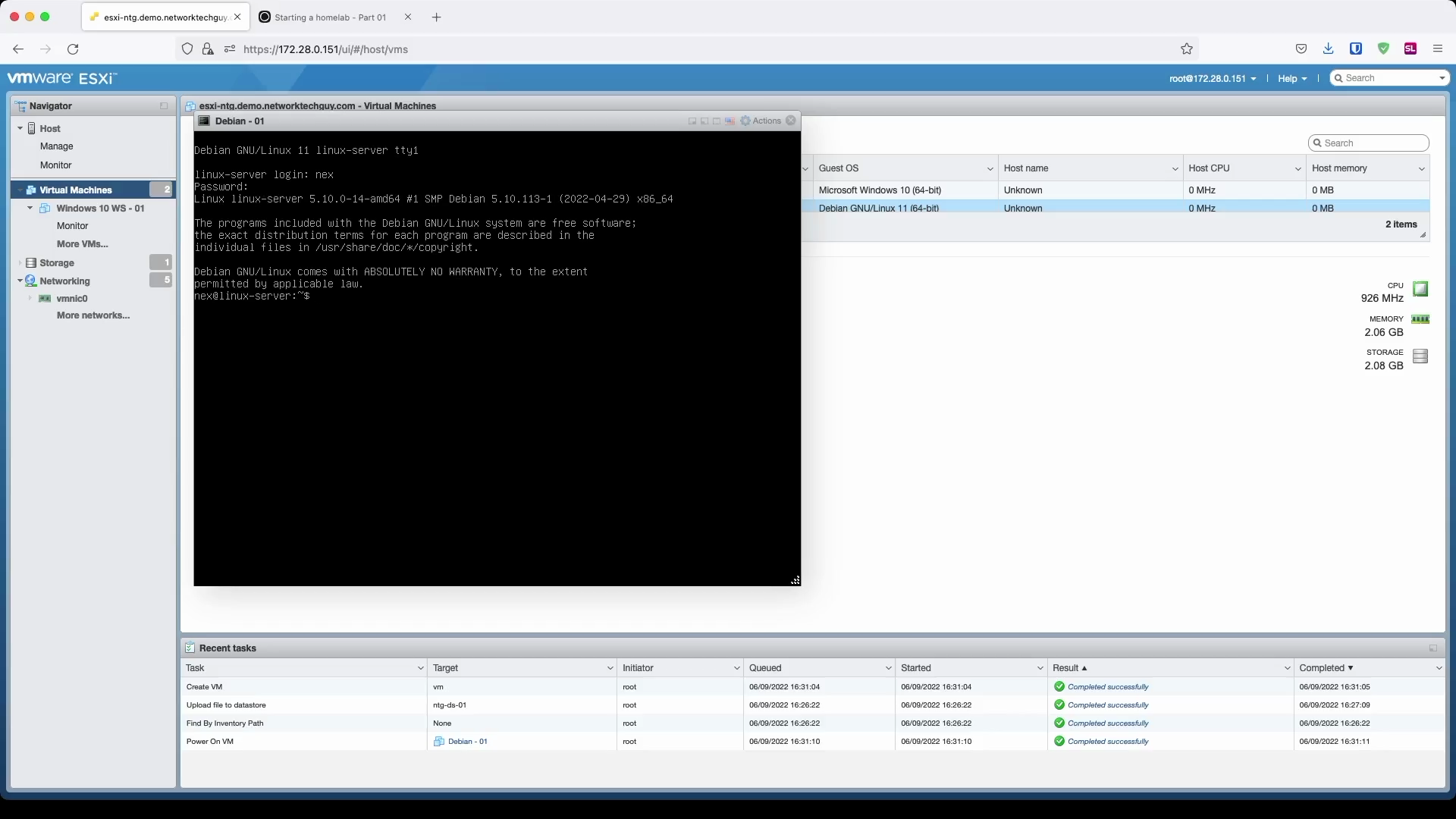This screenshot has width=1456, height=819.
Task: Open the Guest OS column dropdown
Action: [x=990, y=168]
